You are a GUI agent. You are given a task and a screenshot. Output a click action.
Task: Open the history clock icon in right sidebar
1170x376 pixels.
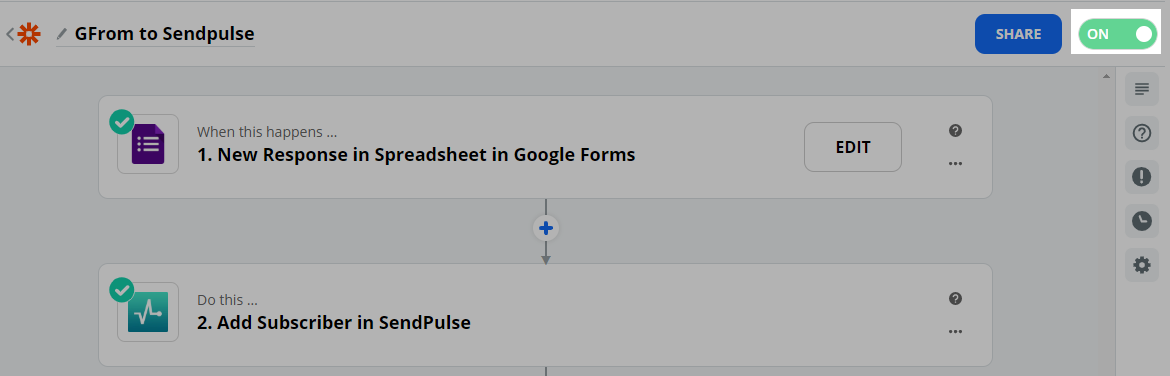(1142, 221)
